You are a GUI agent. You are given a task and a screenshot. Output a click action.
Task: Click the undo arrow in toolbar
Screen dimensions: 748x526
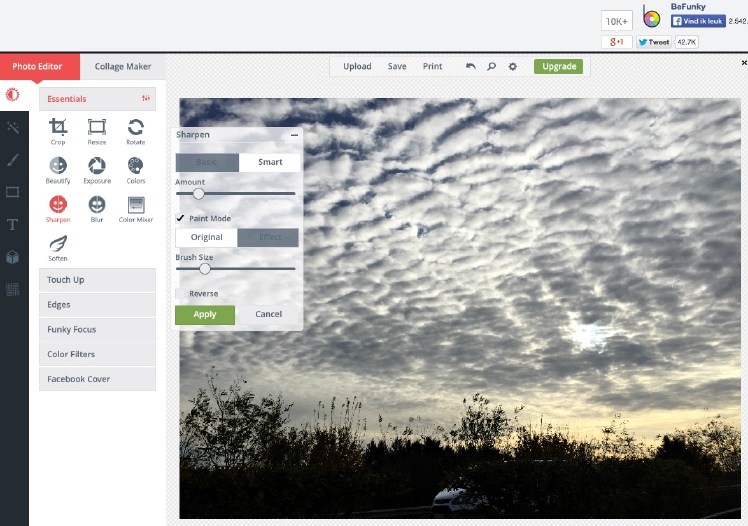click(x=471, y=66)
